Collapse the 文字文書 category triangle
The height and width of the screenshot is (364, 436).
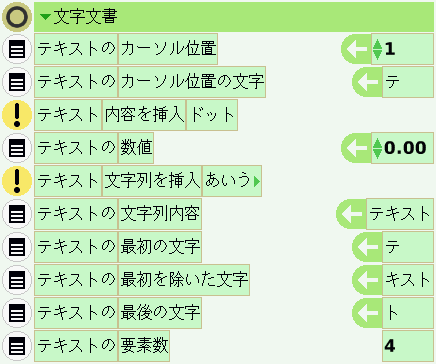(x=45, y=17)
